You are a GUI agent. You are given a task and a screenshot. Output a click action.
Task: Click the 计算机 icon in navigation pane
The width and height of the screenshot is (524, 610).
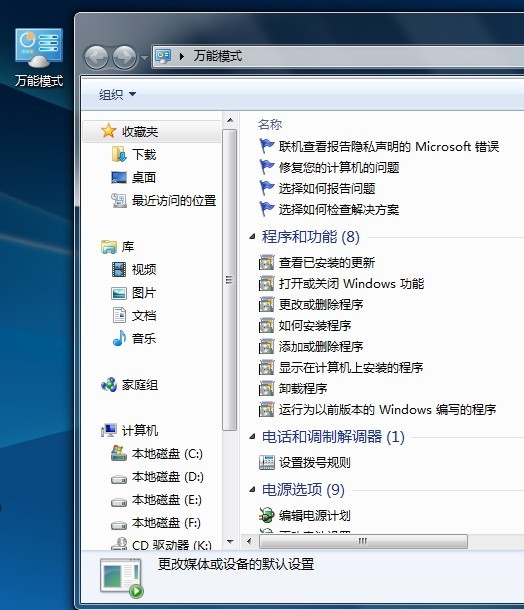coord(109,430)
